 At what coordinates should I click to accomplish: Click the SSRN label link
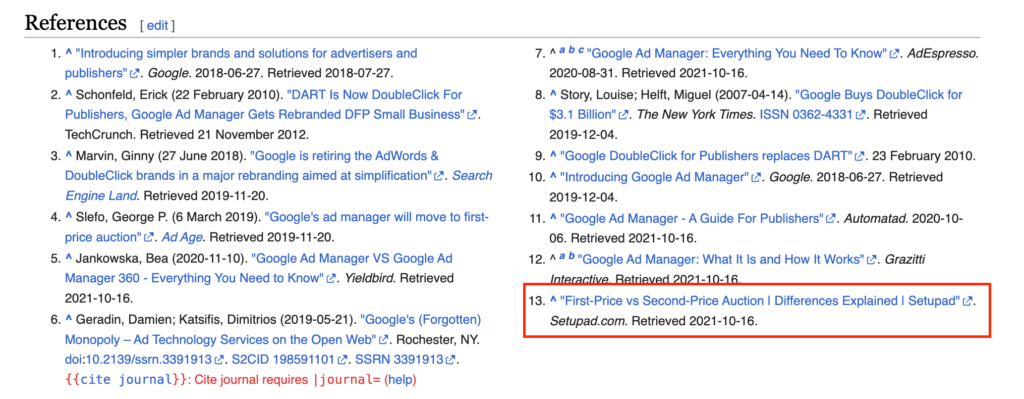370,360
